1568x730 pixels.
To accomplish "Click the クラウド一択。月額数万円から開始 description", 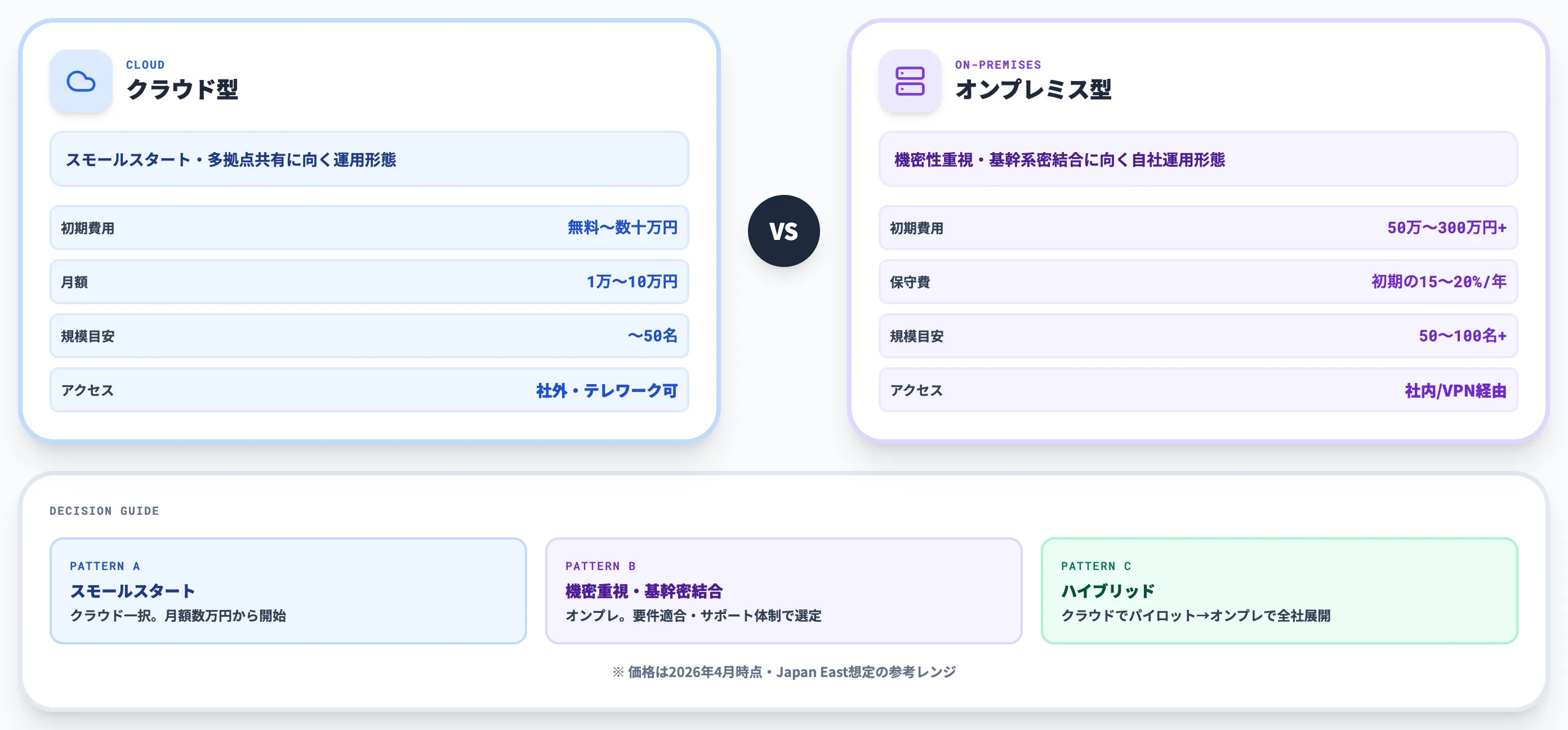I will (x=178, y=616).
